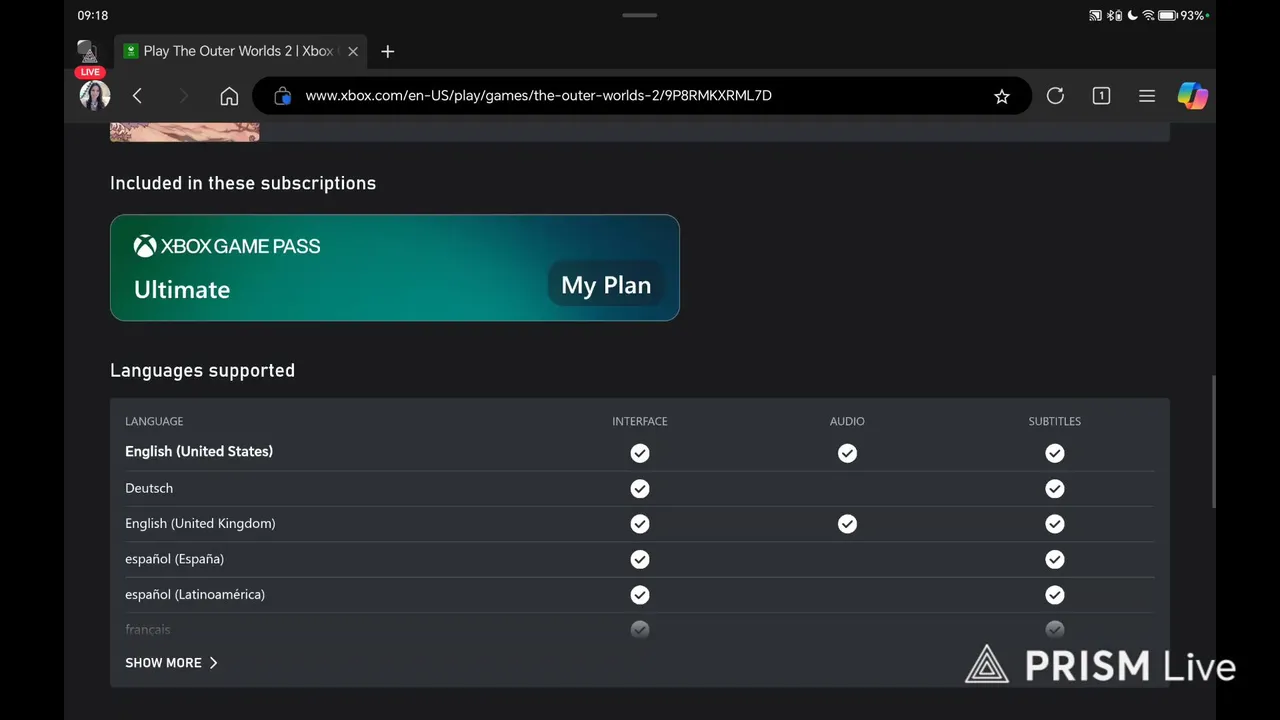
Task: Click the English (United States) audio checkmark
Action: click(x=847, y=453)
